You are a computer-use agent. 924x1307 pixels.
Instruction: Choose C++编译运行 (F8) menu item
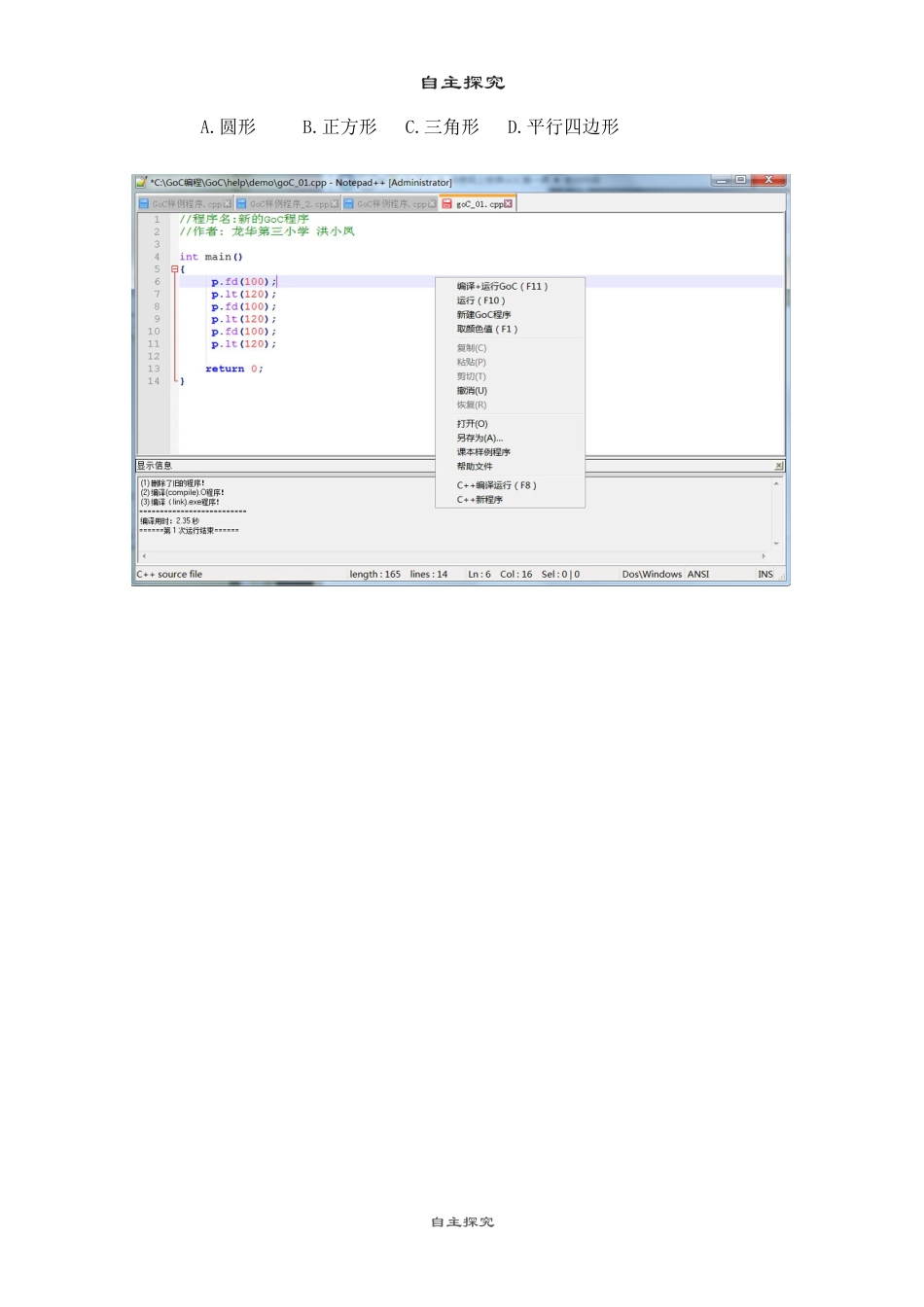click(x=496, y=485)
